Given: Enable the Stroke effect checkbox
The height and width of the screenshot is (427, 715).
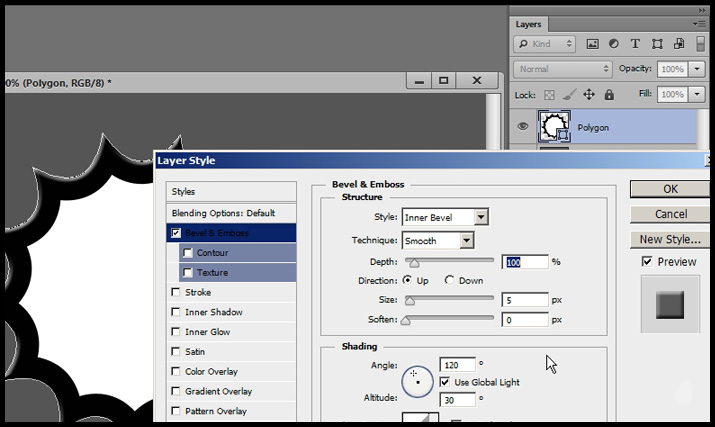Looking at the screenshot, I should coord(177,293).
